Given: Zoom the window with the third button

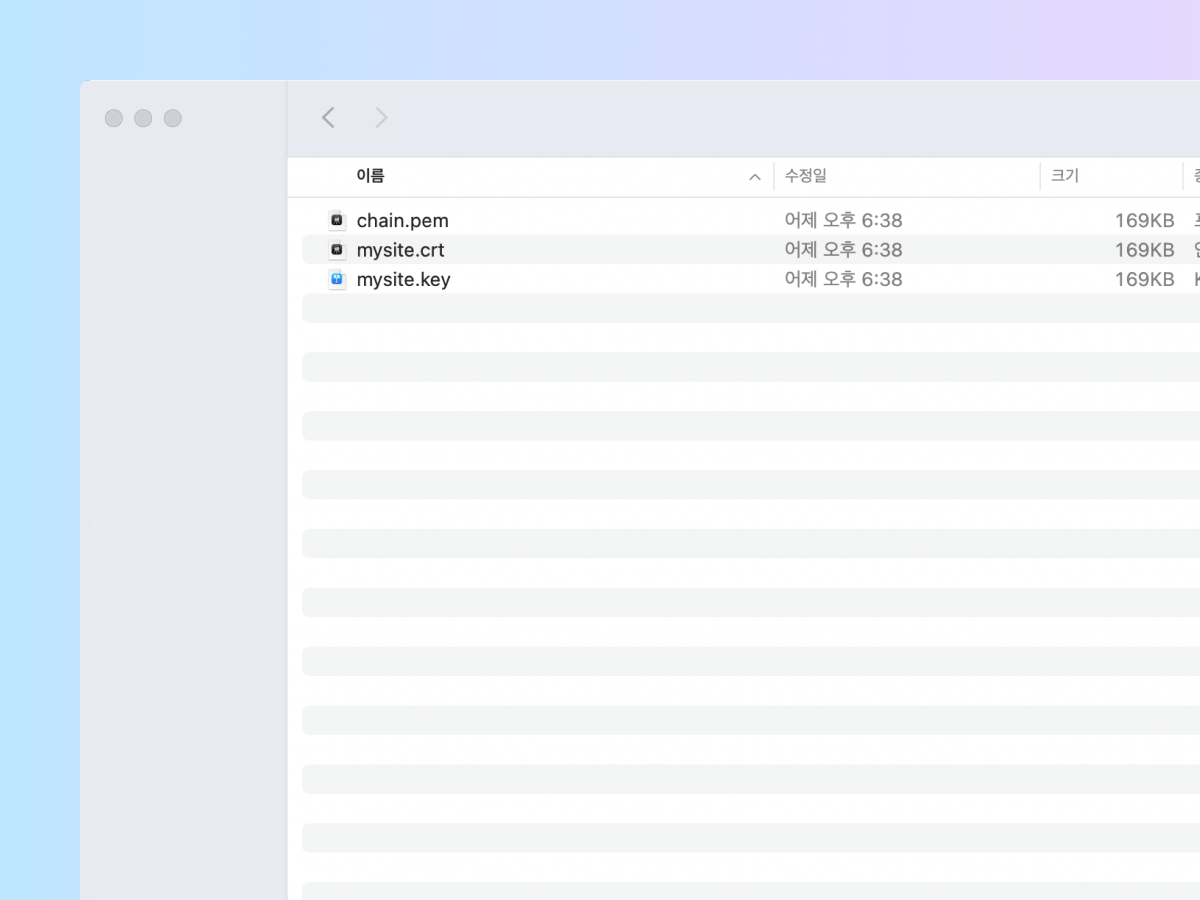Looking at the screenshot, I should point(173,118).
